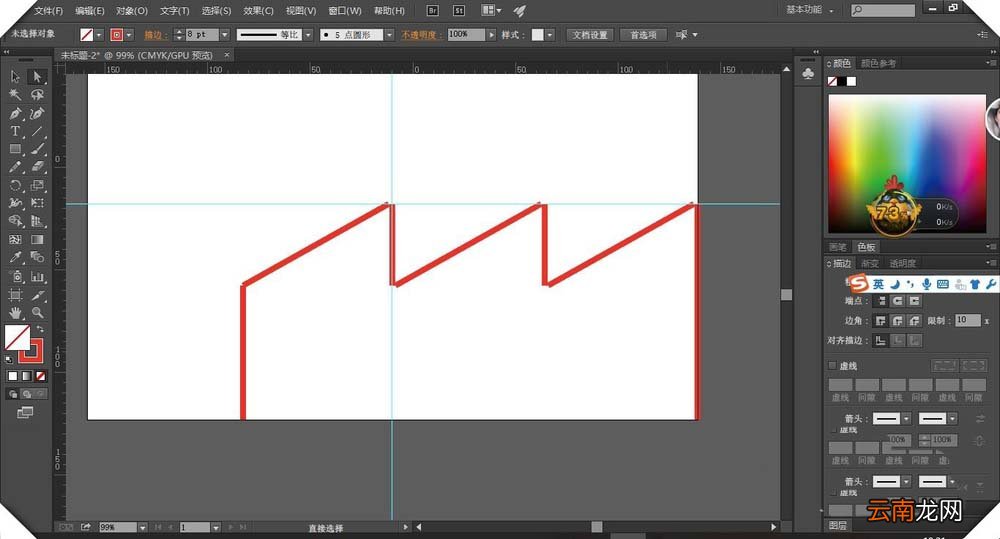Align stroke to center in 对齐描边

pyautogui.click(x=881, y=341)
